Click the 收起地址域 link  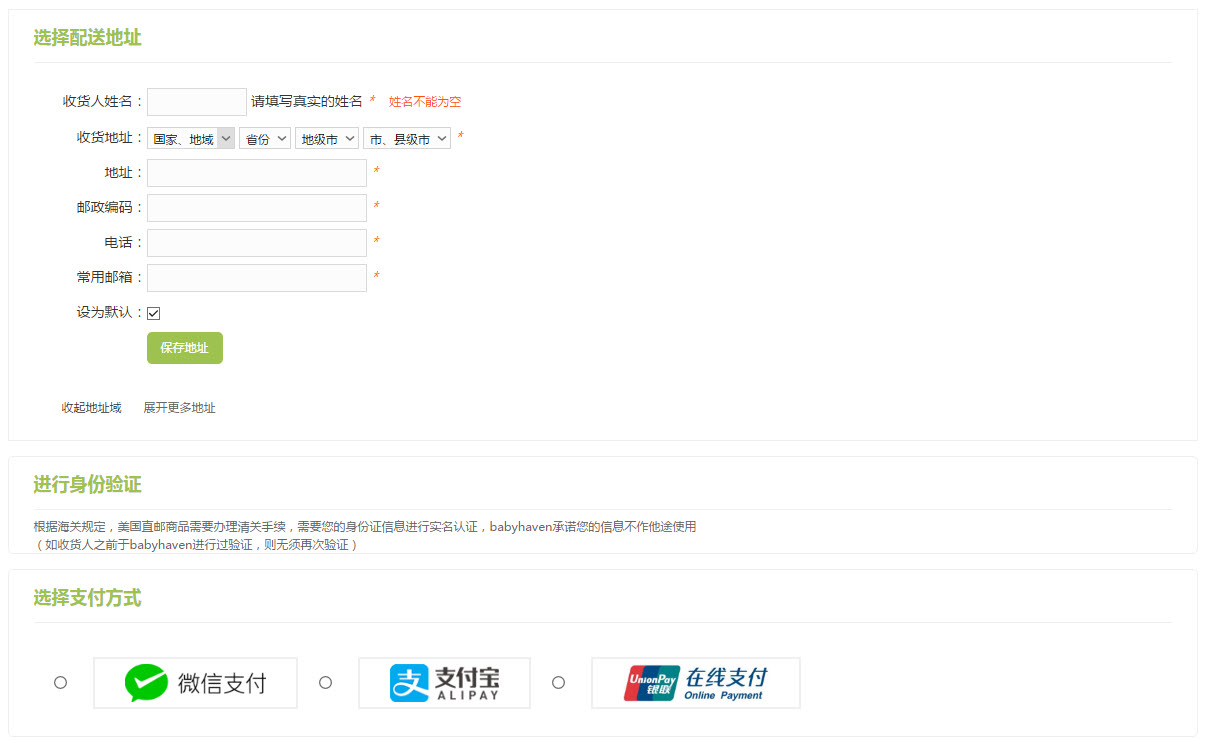pos(91,408)
